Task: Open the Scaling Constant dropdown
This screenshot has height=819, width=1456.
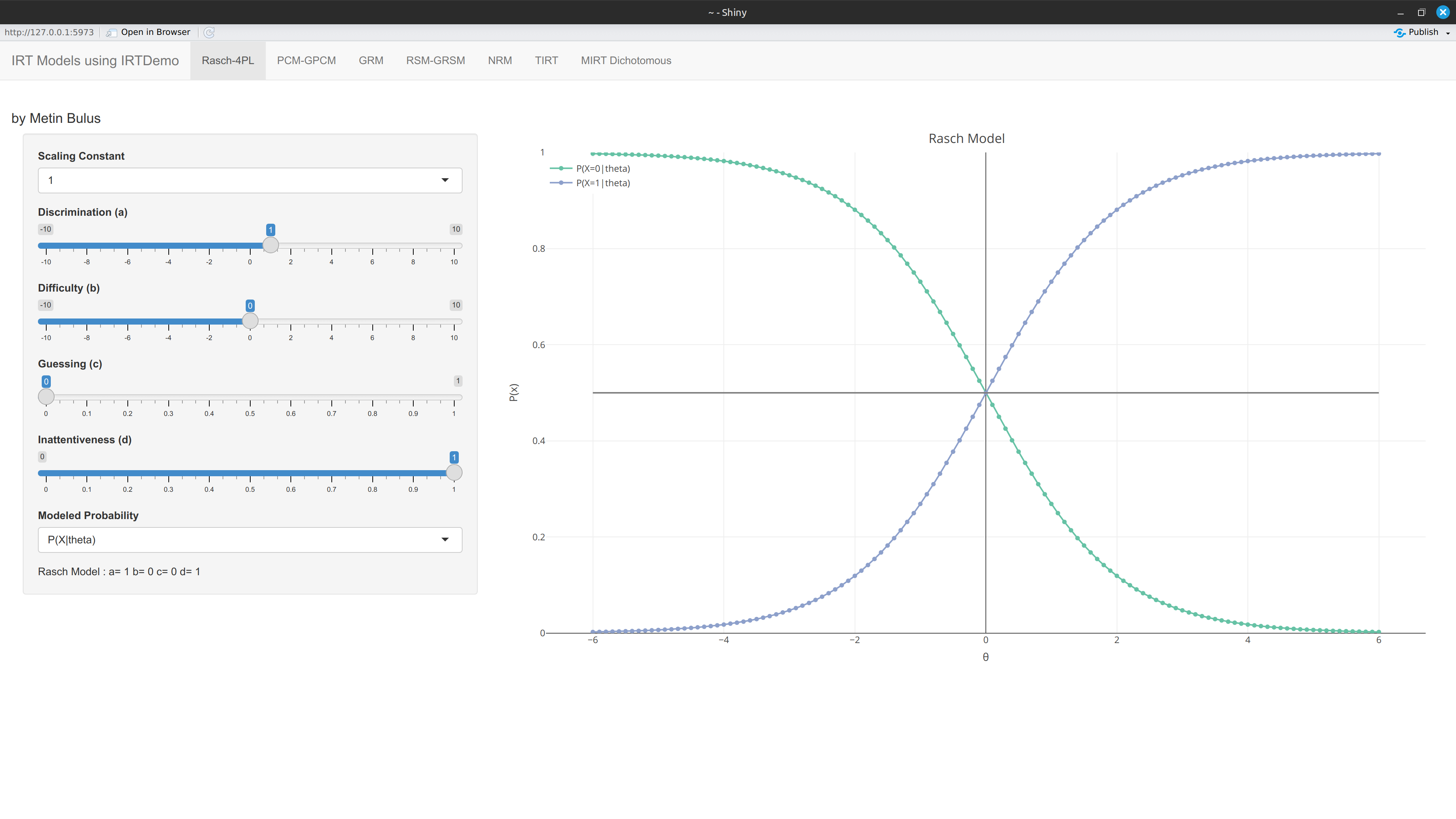Action: coord(250,180)
